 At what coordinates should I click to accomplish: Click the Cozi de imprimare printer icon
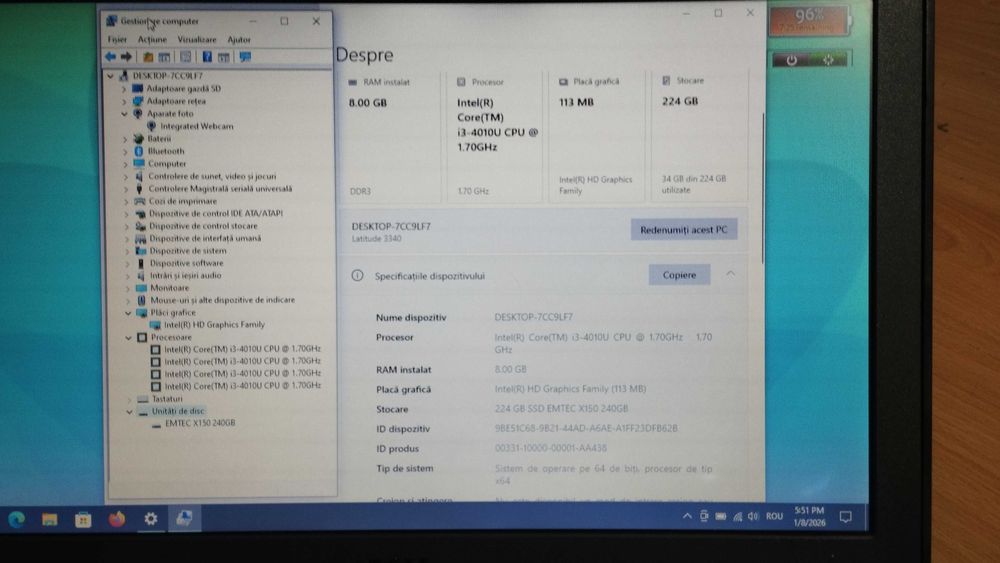pos(140,201)
